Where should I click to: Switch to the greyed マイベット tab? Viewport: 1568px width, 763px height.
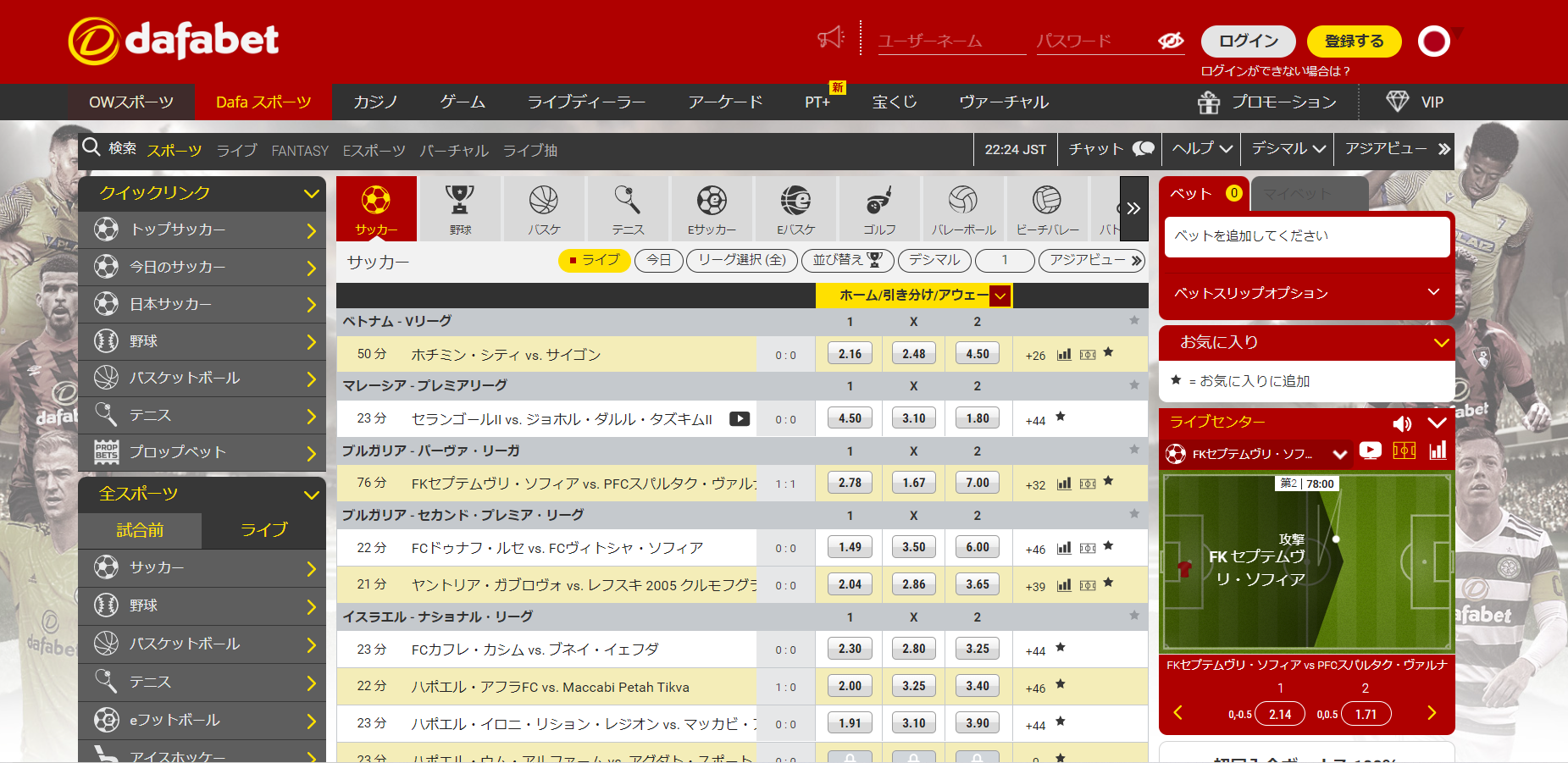tap(1309, 194)
